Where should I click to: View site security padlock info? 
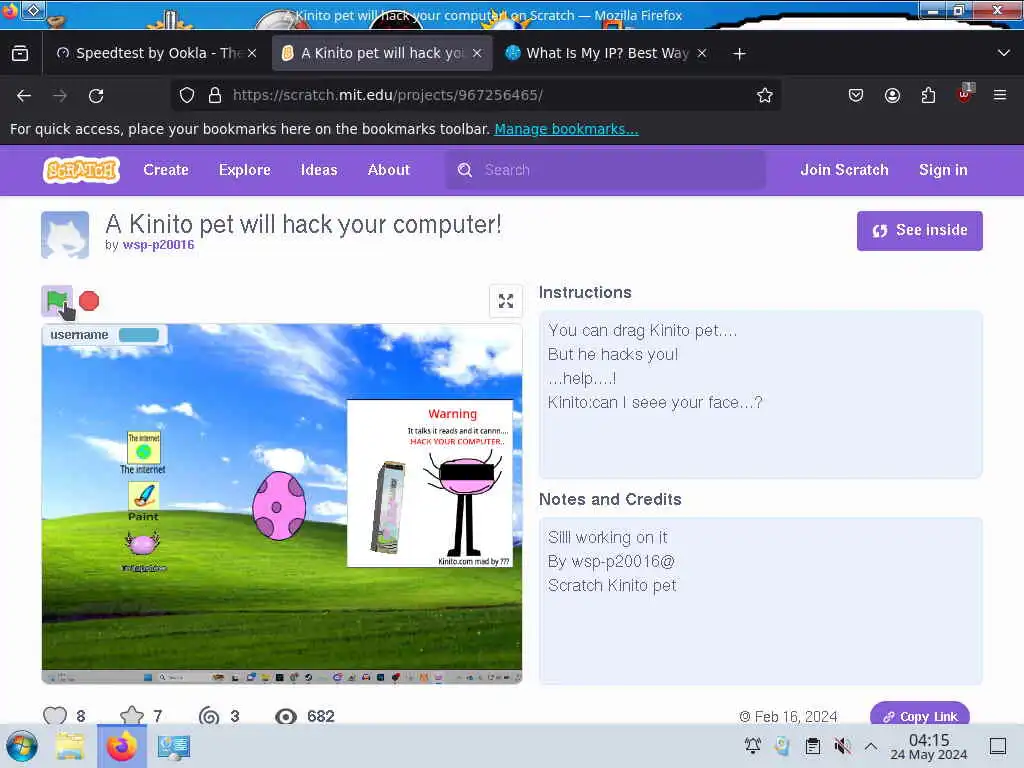pos(215,95)
